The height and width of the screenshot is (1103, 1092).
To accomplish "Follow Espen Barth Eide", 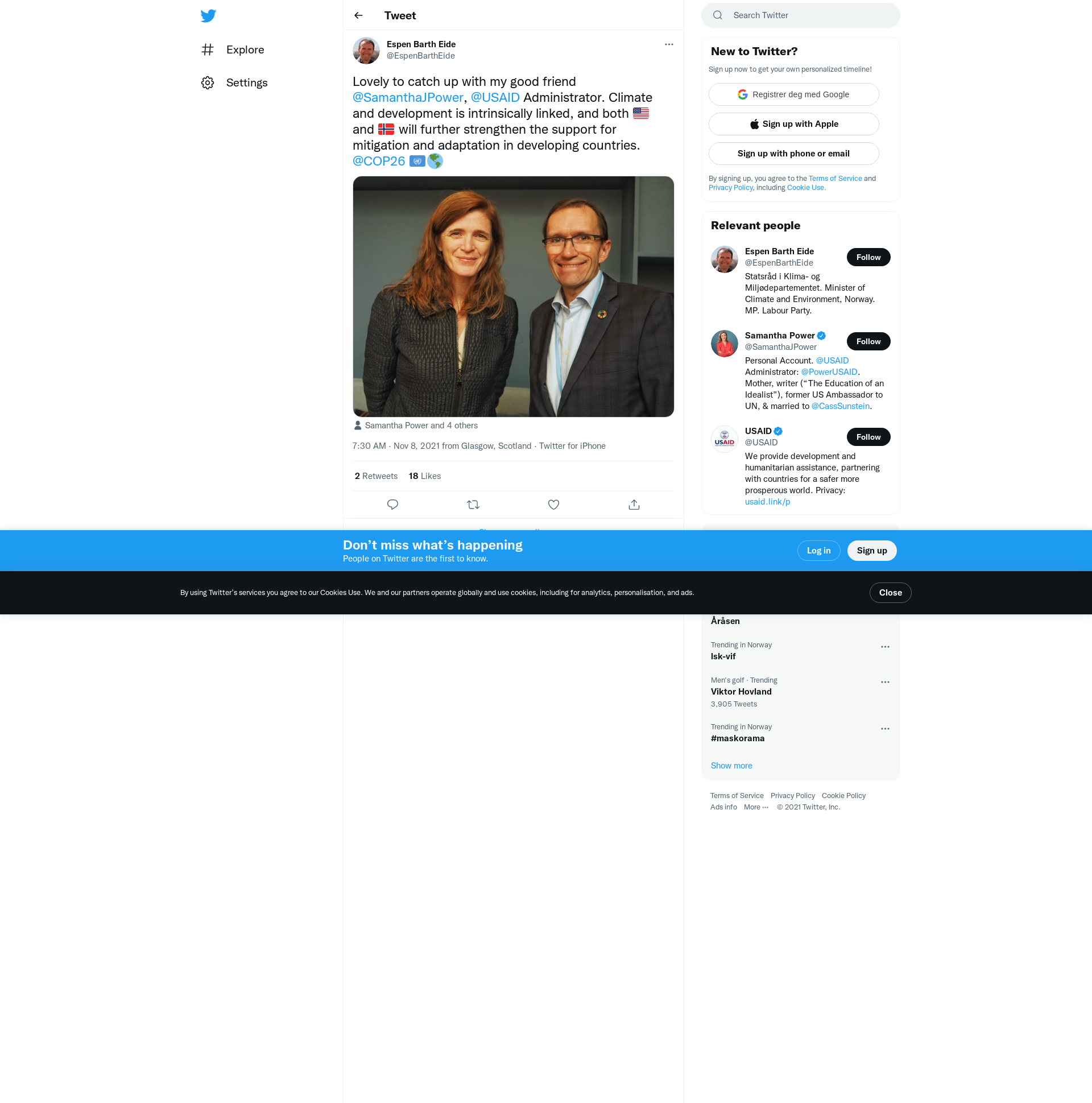I will point(868,258).
